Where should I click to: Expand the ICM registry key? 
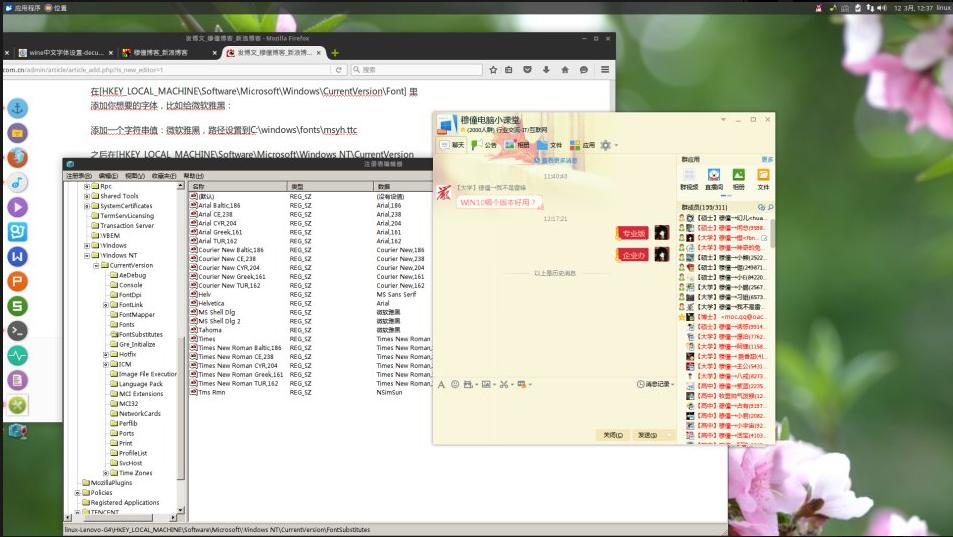click(x=106, y=364)
